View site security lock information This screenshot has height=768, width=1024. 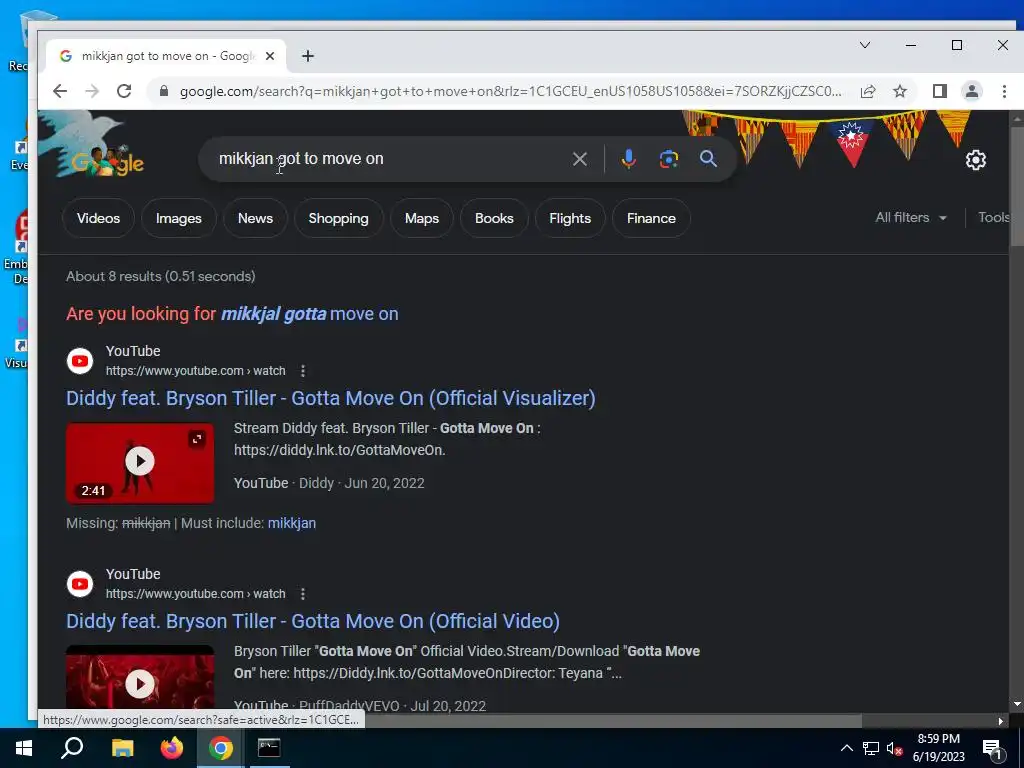[164, 91]
